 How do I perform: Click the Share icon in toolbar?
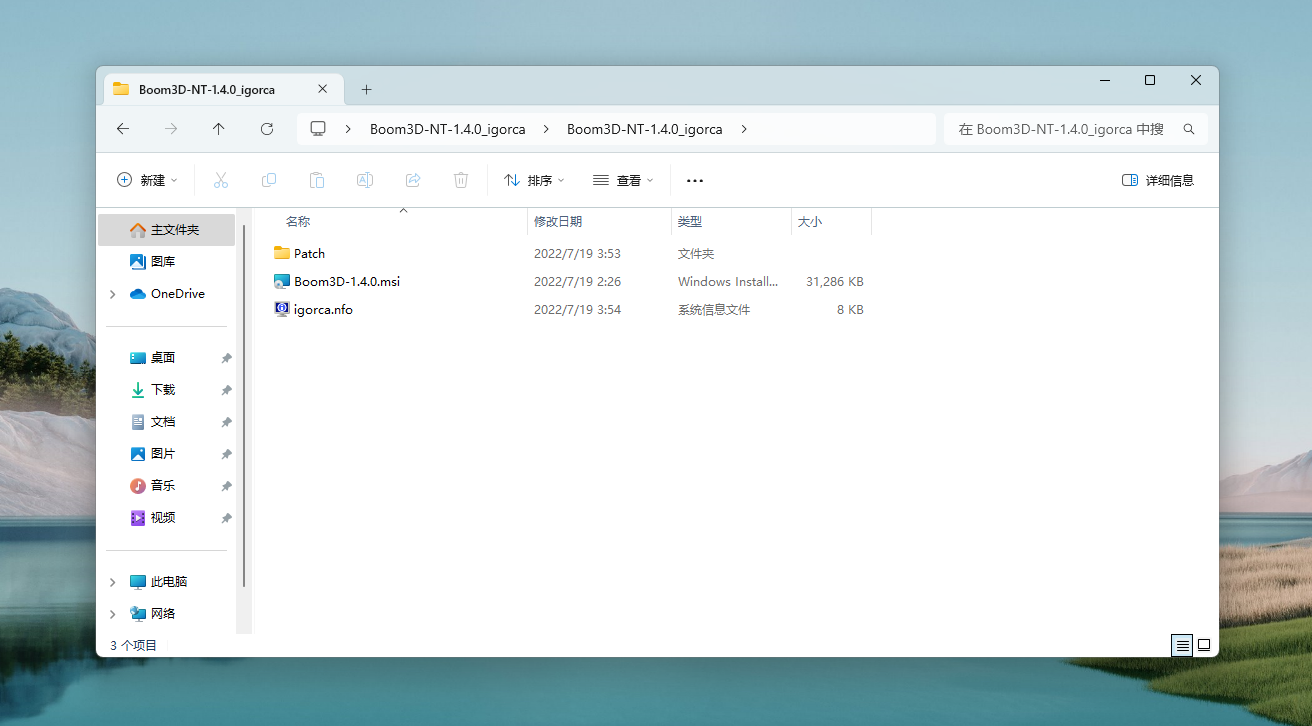413,180
